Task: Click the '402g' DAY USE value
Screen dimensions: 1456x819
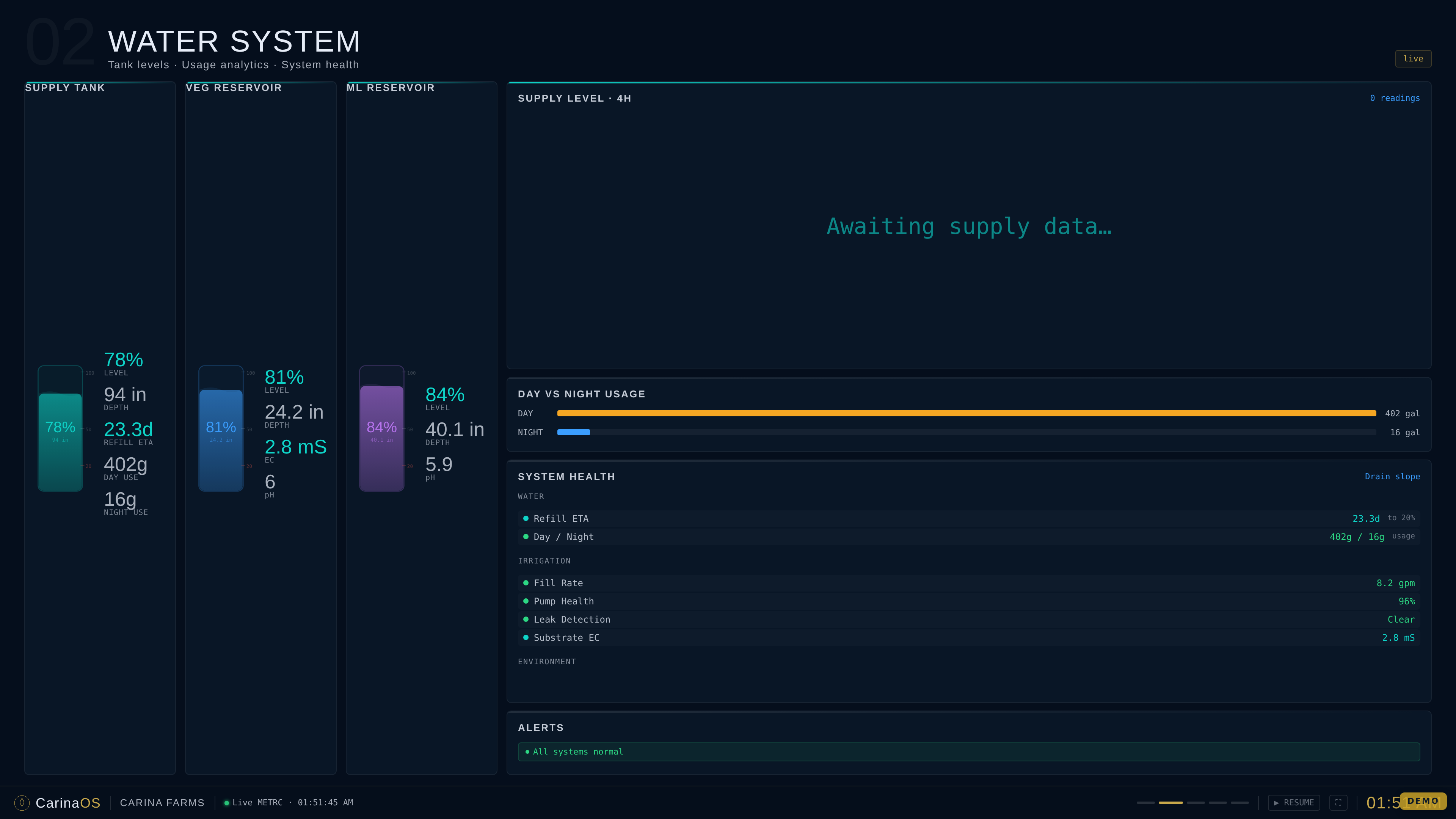Action: tap(126, 464)
